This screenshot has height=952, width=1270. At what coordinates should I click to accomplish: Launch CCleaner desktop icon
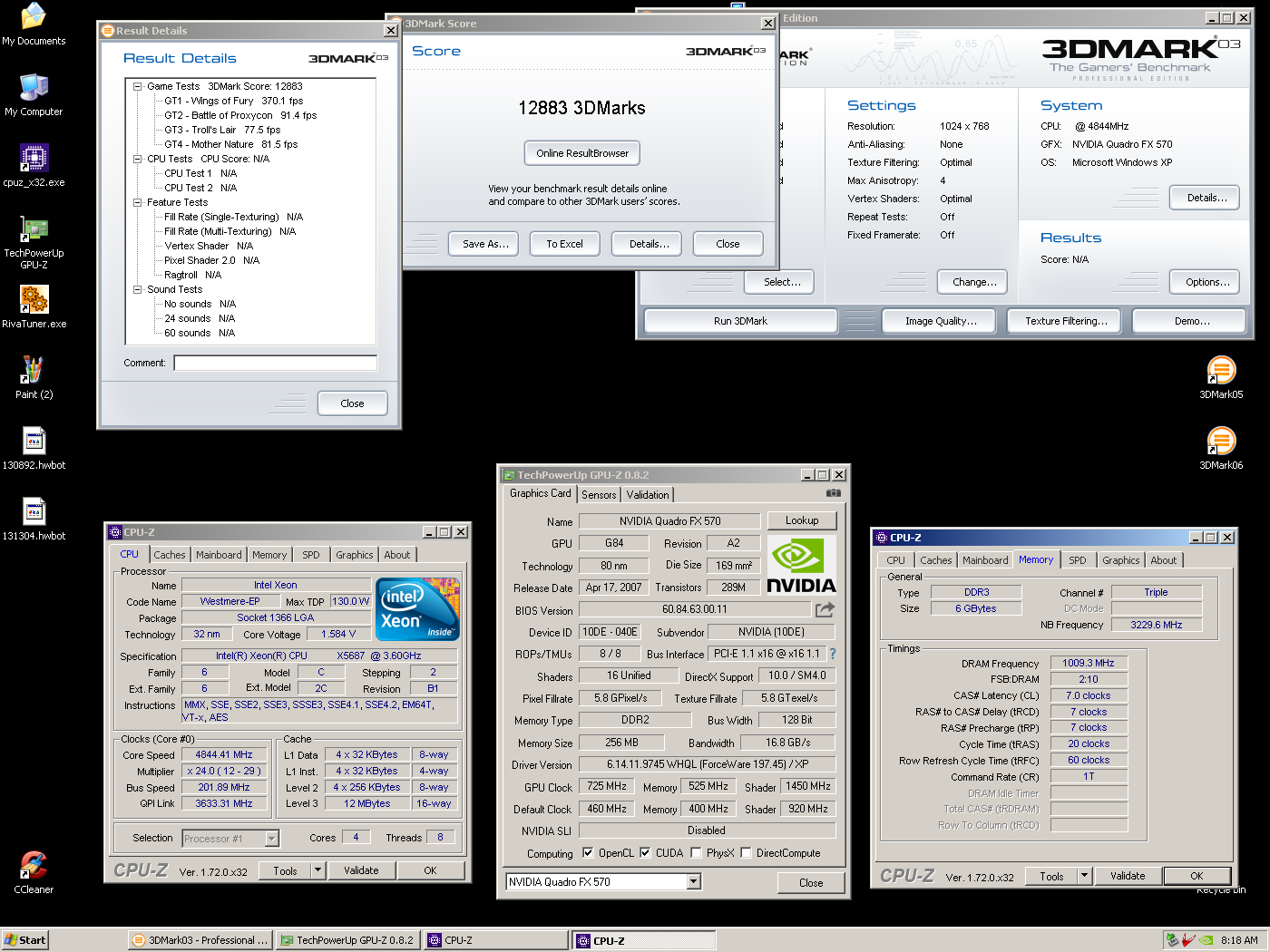(x=34, y=872)
